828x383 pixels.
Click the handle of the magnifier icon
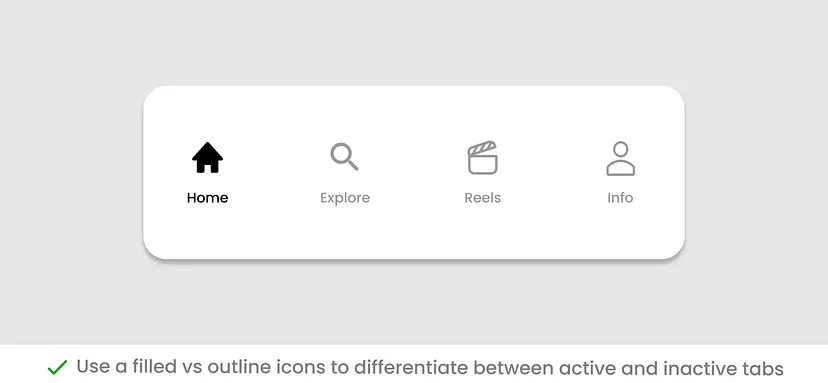click(353, 165)
